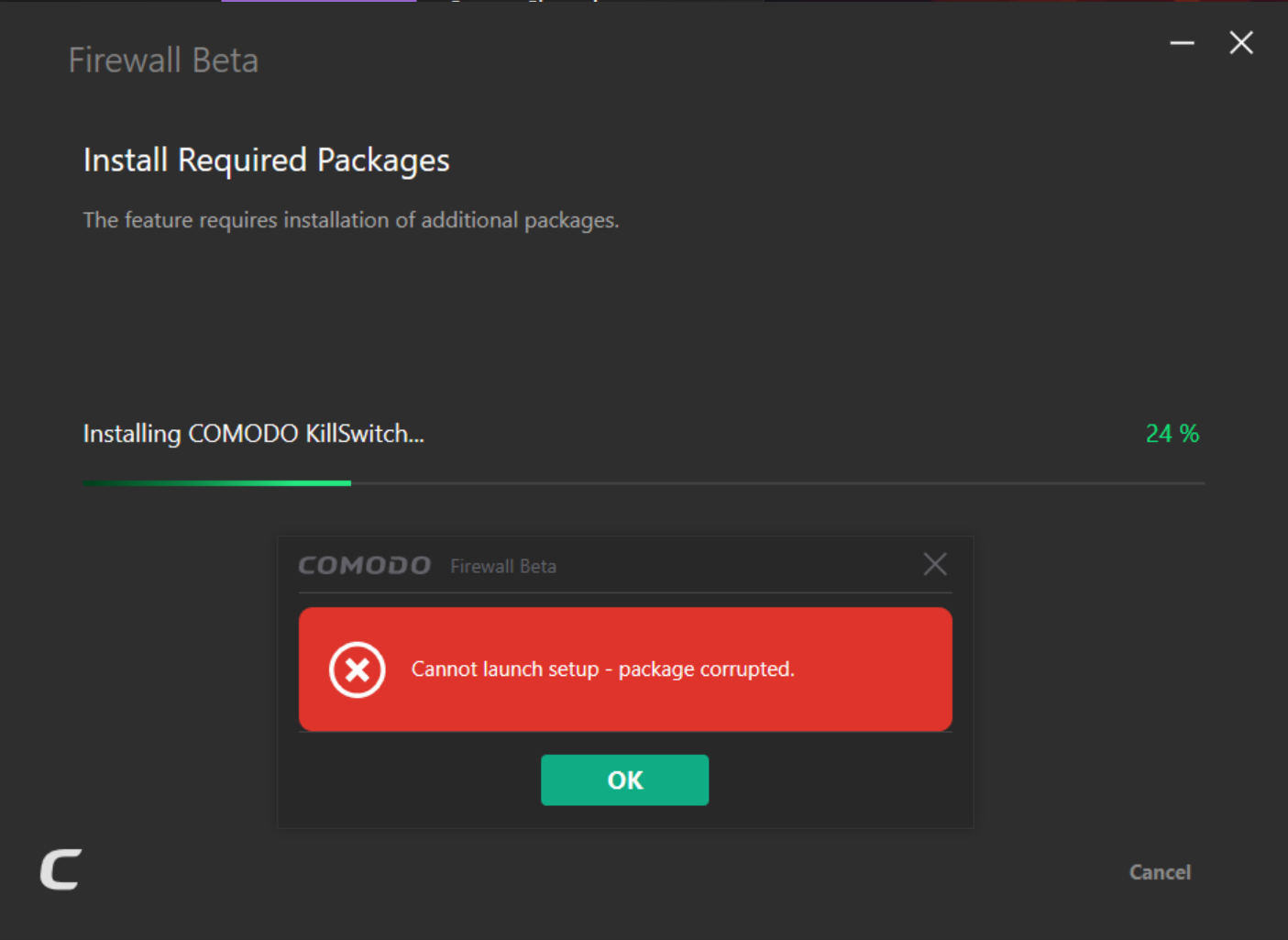Image resolution: width=1288 pixels, height=940 pixels.
Task: Click the Comodo C logo icon
Action: 61,869
